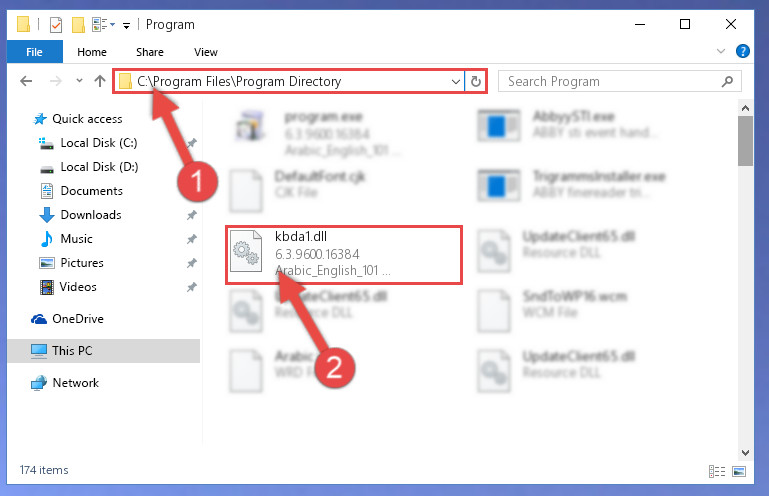Click the vertical scrollbar thumb
The image size is (769, 496).
click(745, 141)
